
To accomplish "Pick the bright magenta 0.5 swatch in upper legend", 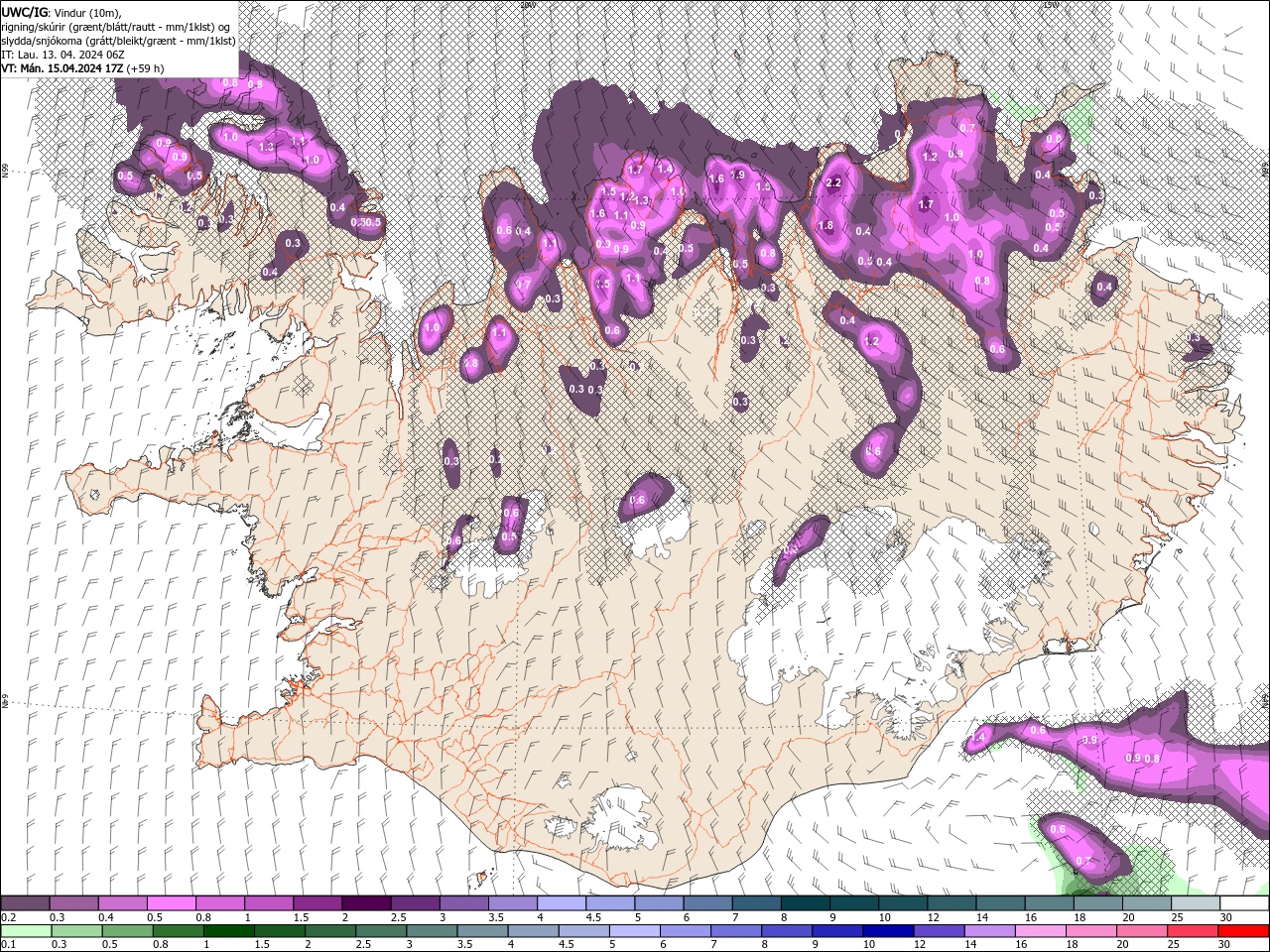I will (x=171, y=903).
